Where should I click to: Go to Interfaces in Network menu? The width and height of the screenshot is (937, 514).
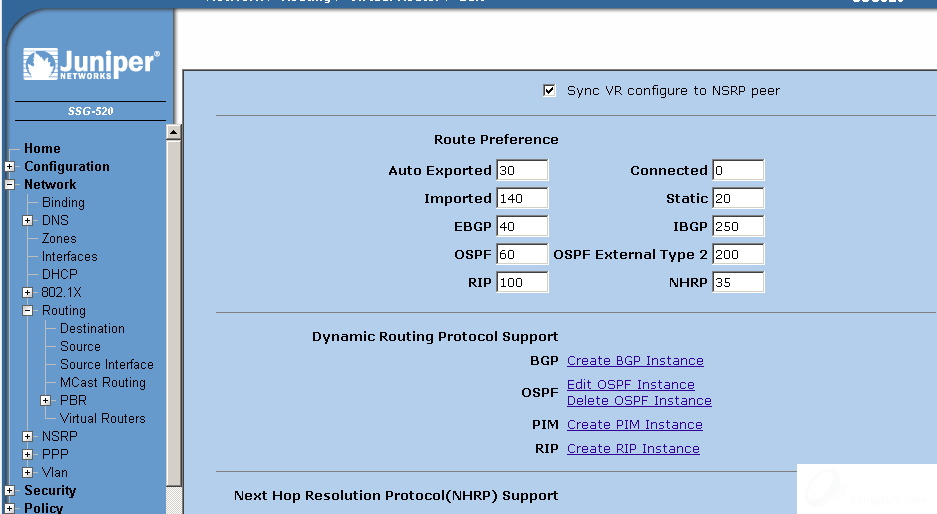tap(69, 257)
